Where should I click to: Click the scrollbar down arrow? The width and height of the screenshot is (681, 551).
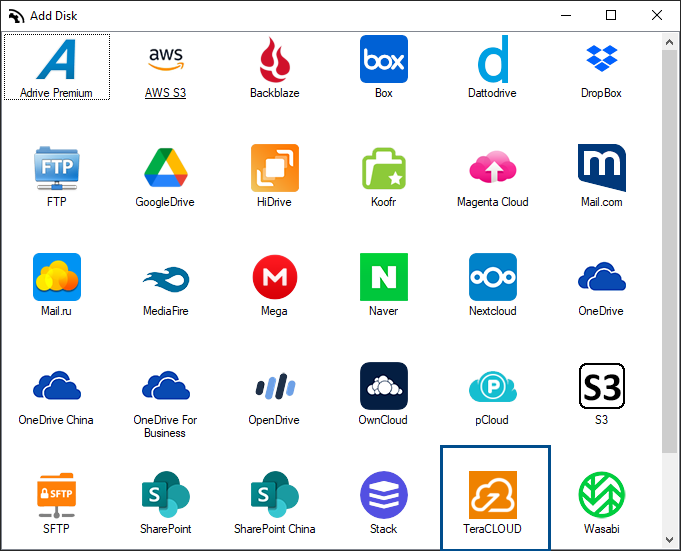point(669,540)
